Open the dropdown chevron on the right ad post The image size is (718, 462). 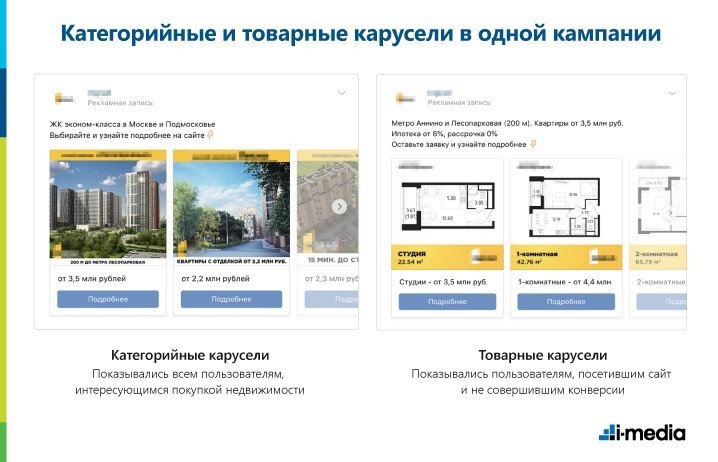[672, 93]
